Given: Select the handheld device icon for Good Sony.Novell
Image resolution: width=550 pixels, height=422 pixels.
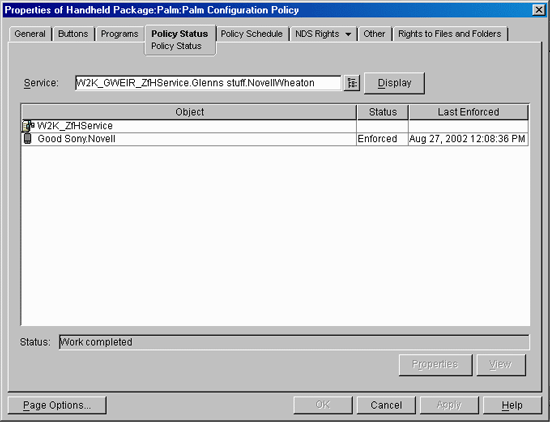Looking at the screenshot, I should pos(28,139).
